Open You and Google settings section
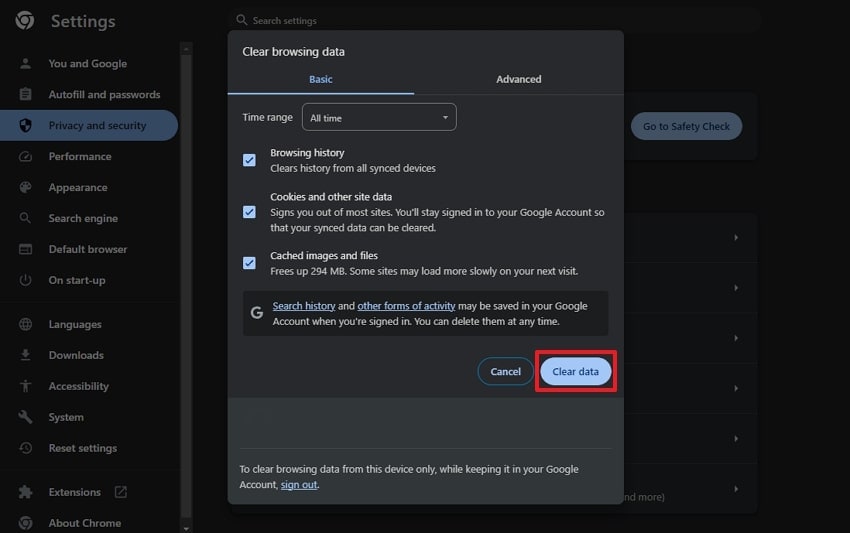Image resolution: width=850 pixels, height=533 pixels. coord(89,63)
